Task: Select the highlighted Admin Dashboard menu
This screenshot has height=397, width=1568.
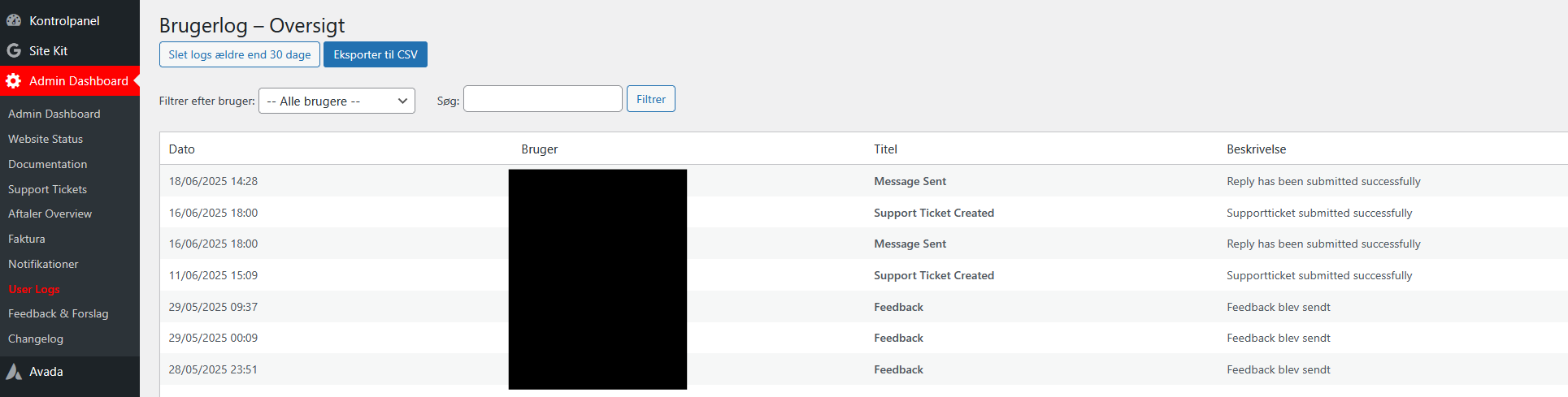Action: point(70,81)
